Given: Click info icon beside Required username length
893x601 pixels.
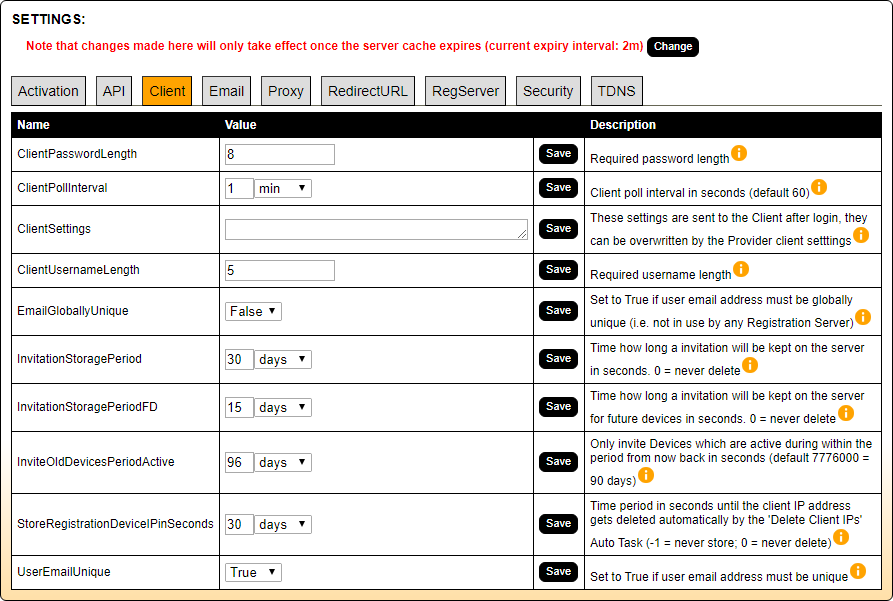Looking at the screenshot, I should 741,269.
